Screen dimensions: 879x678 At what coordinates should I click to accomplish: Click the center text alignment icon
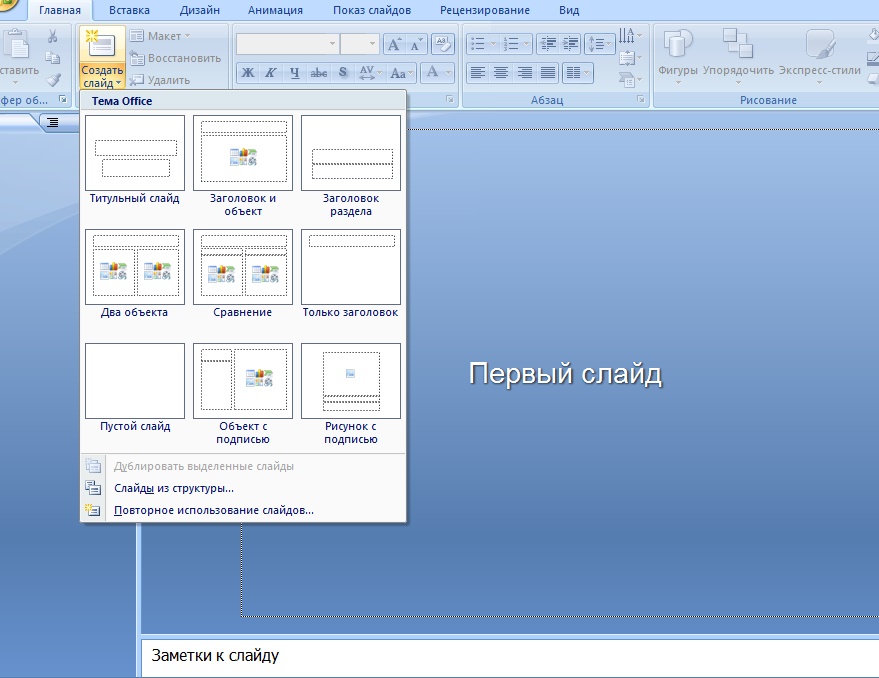point(501,73)
